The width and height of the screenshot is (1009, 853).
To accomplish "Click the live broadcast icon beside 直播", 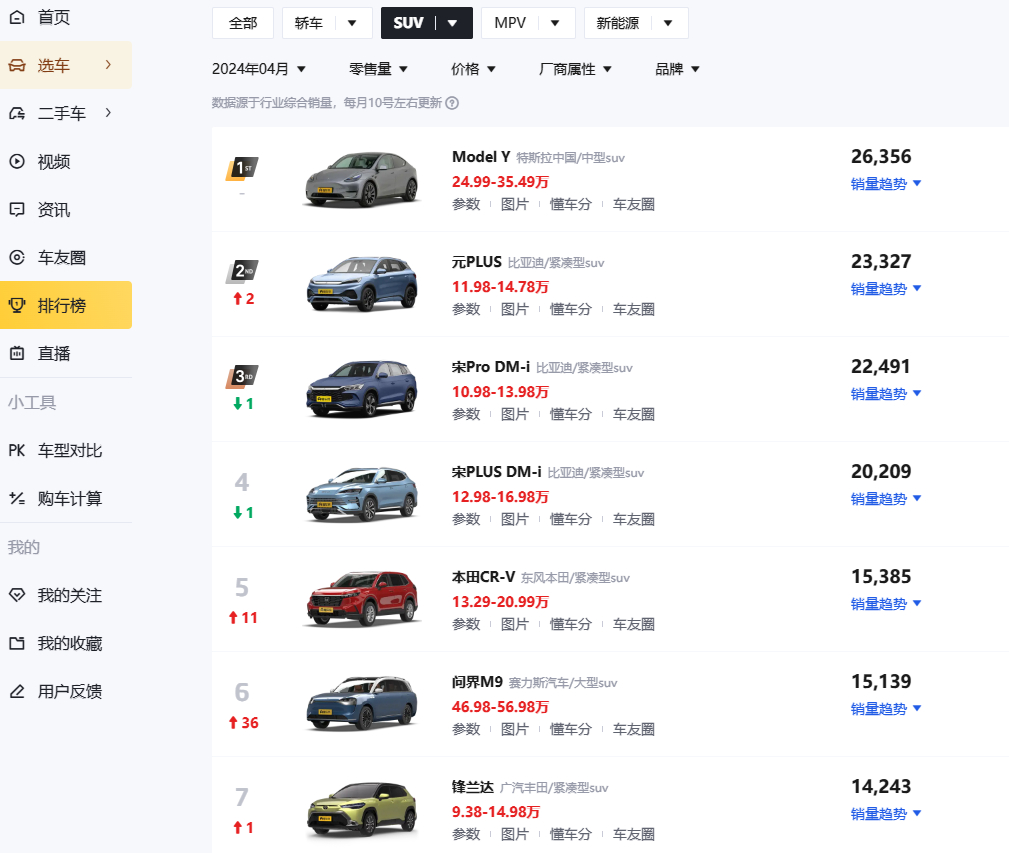I will [17, 353].
